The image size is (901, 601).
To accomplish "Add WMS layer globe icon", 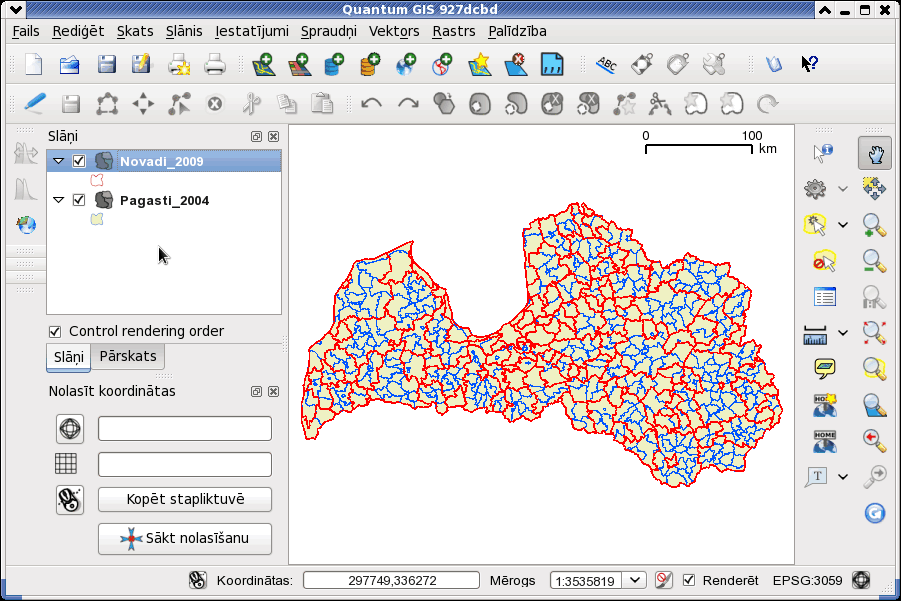I will [406, 64].
